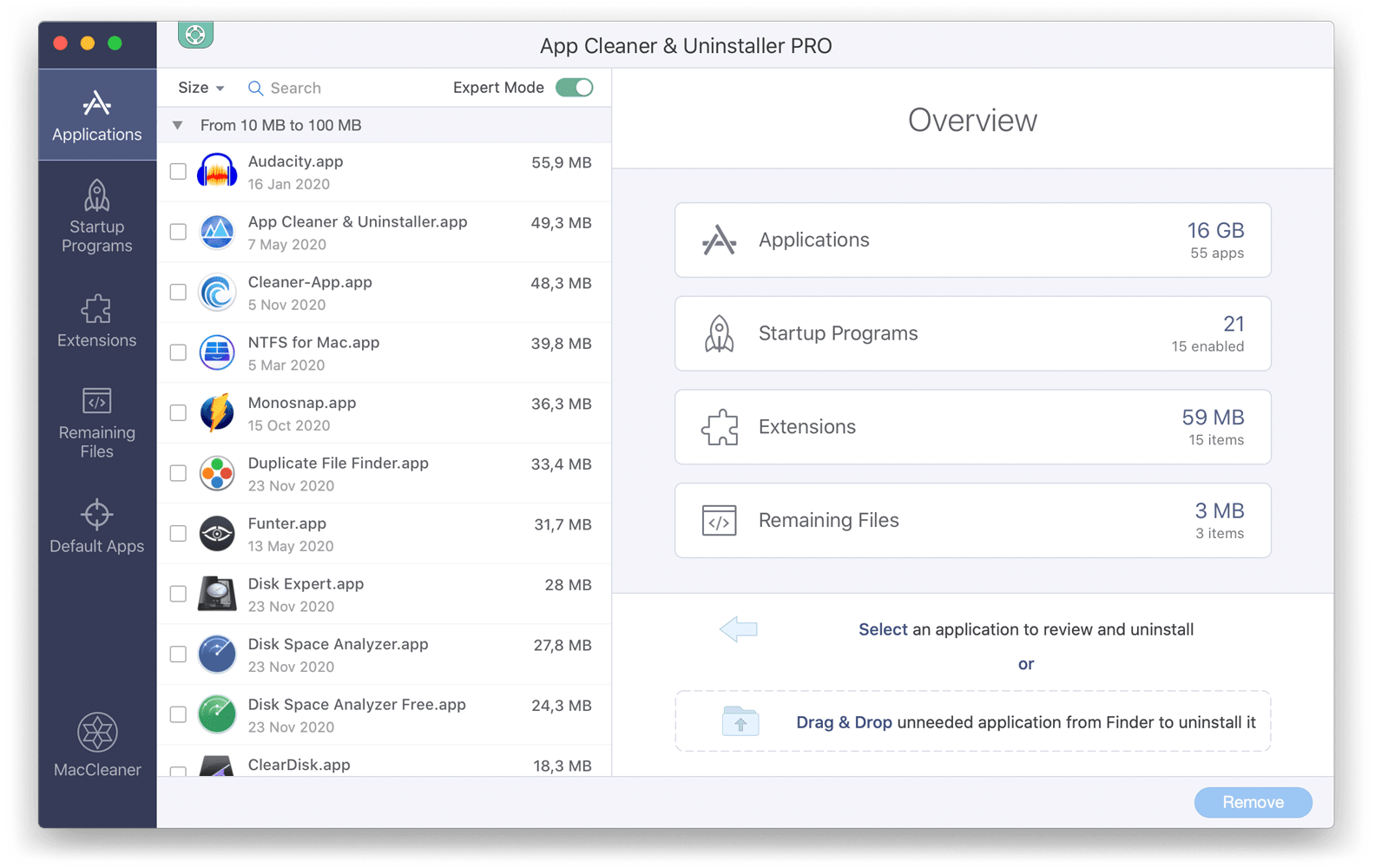Go to the Default Apps section

[97, 526]
